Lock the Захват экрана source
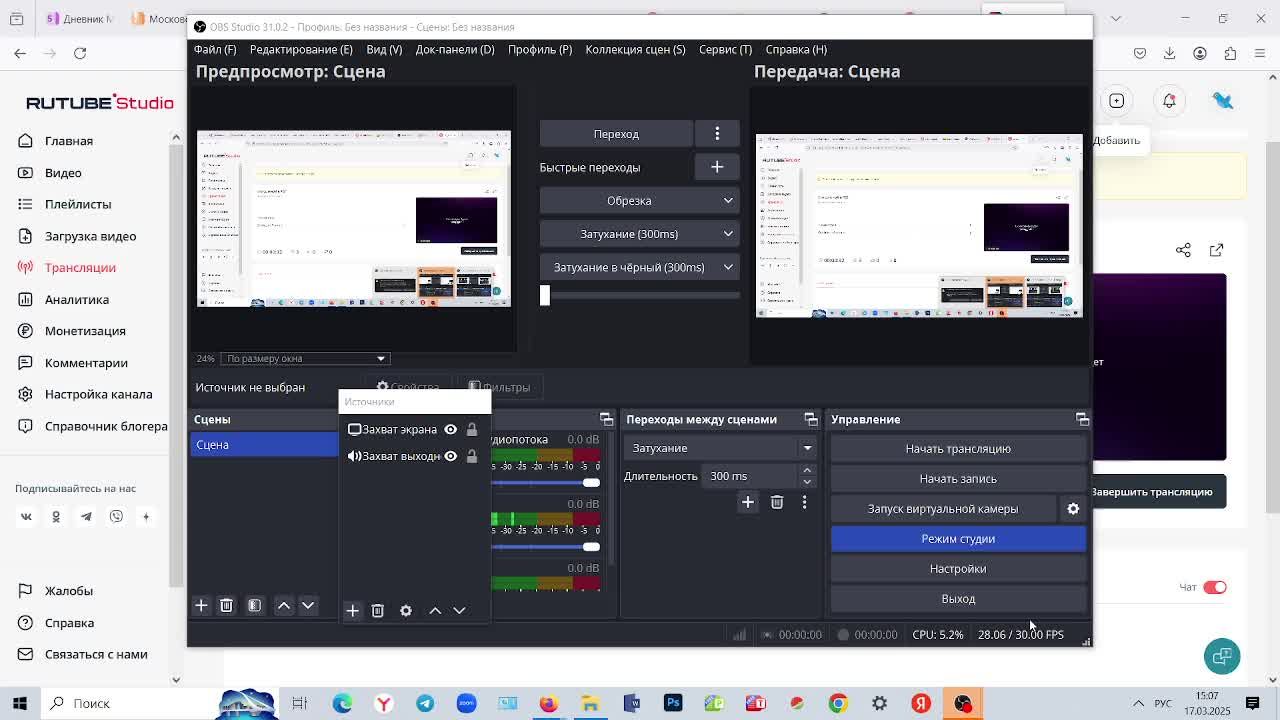This screenshot has width=1280, height=720. (x=472, y=429)
